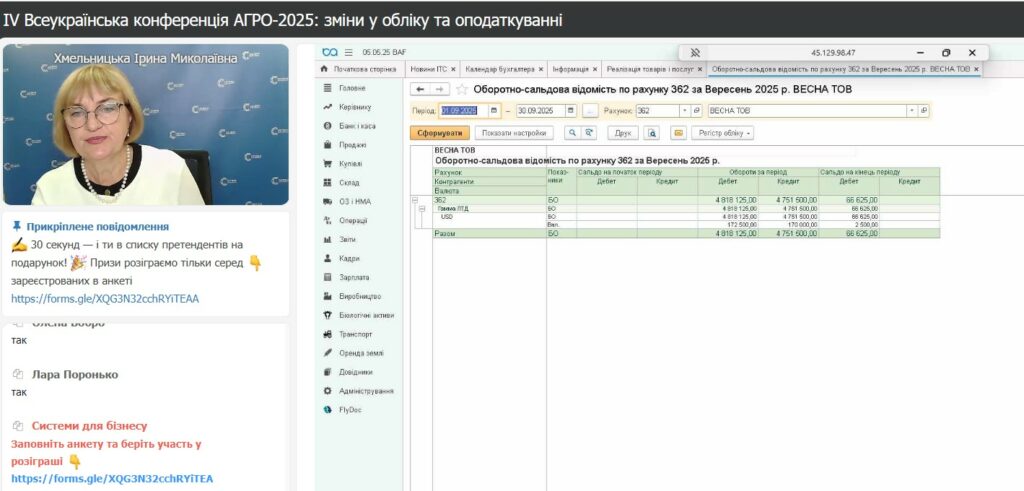
Task: Click the back navigation arrow
Action: [421, 89]
